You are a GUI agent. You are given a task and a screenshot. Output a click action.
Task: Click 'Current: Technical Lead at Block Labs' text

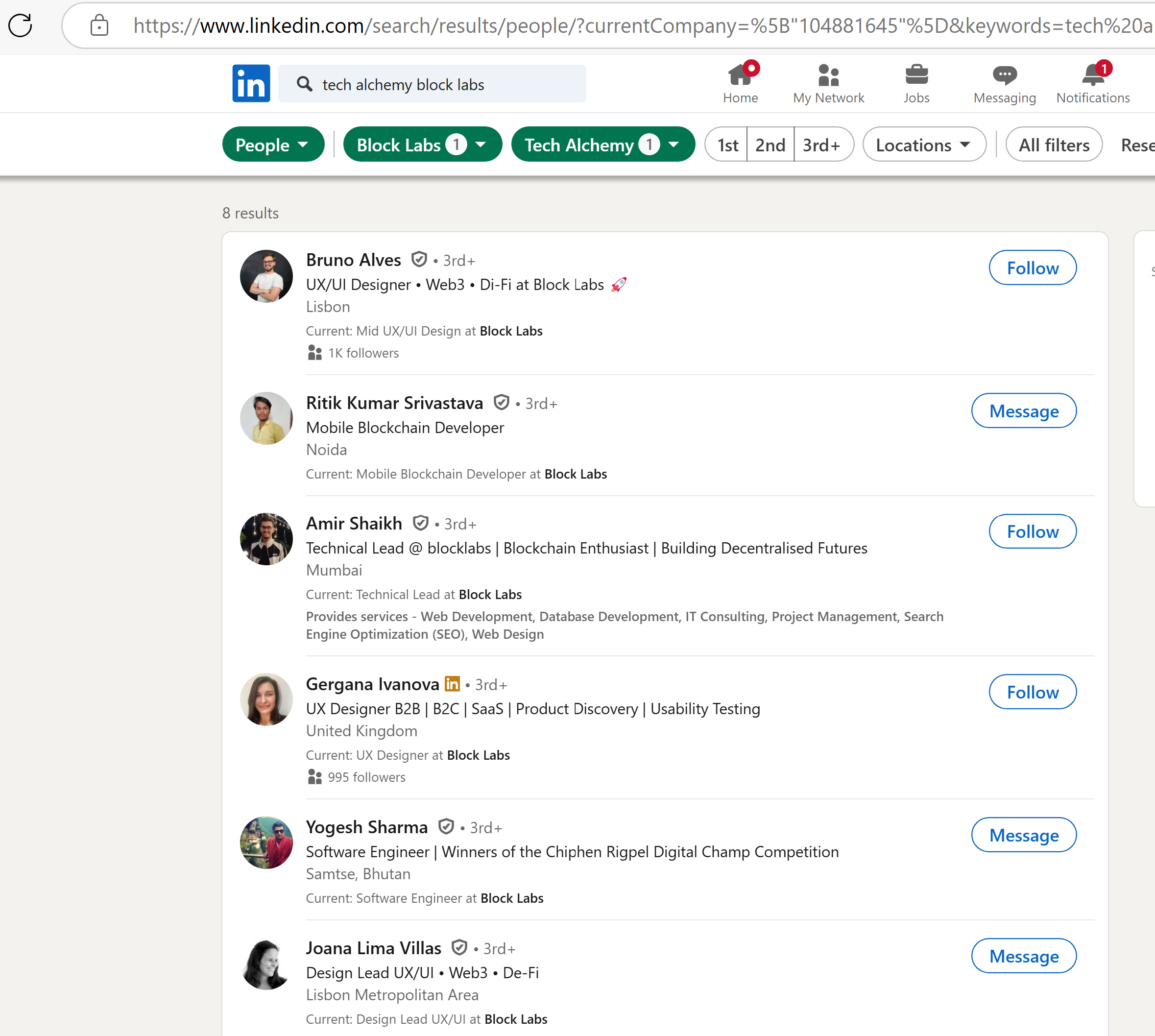(x=414, y=595)
